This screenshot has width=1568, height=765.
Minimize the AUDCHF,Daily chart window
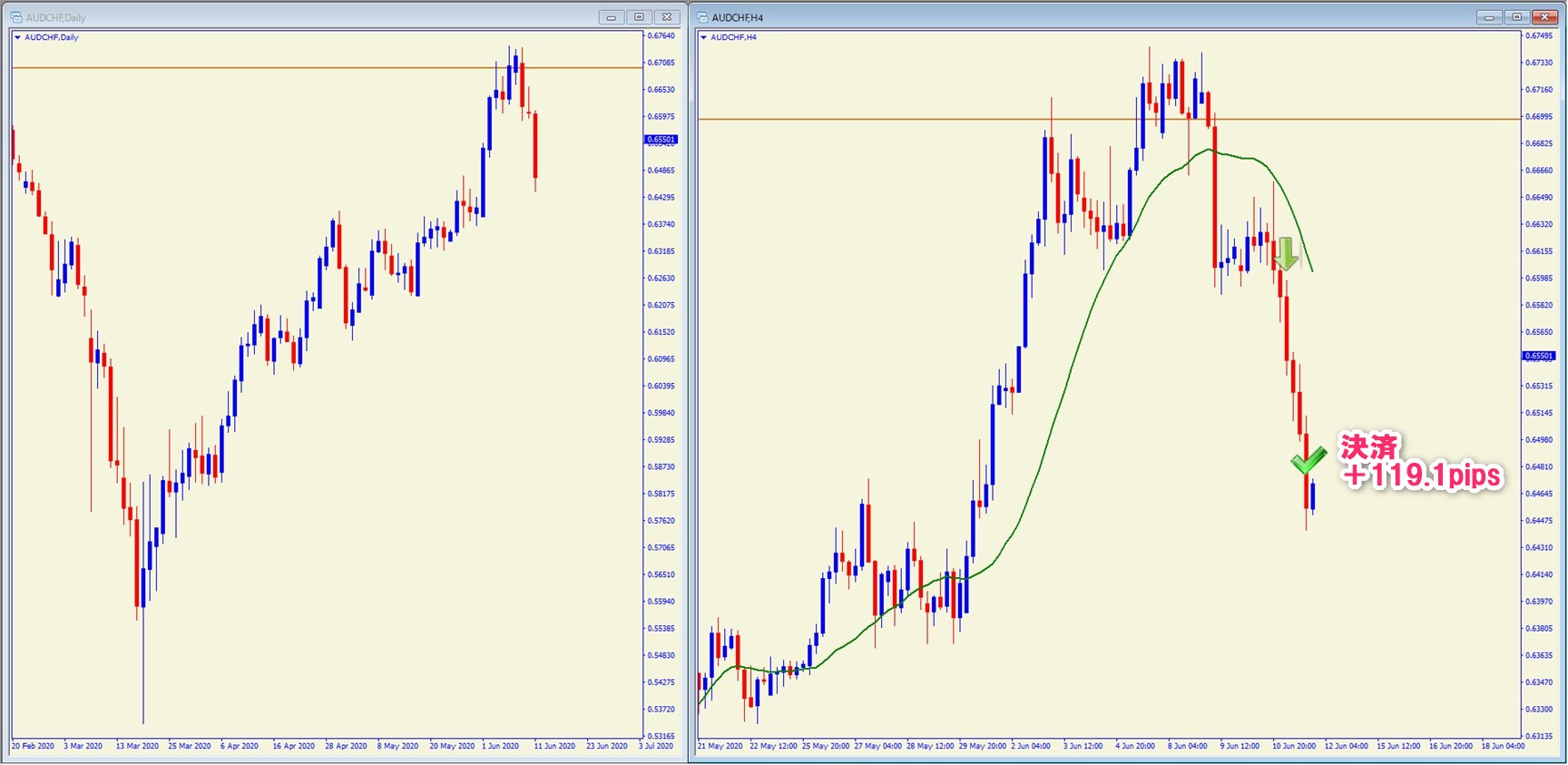(612, 17)
